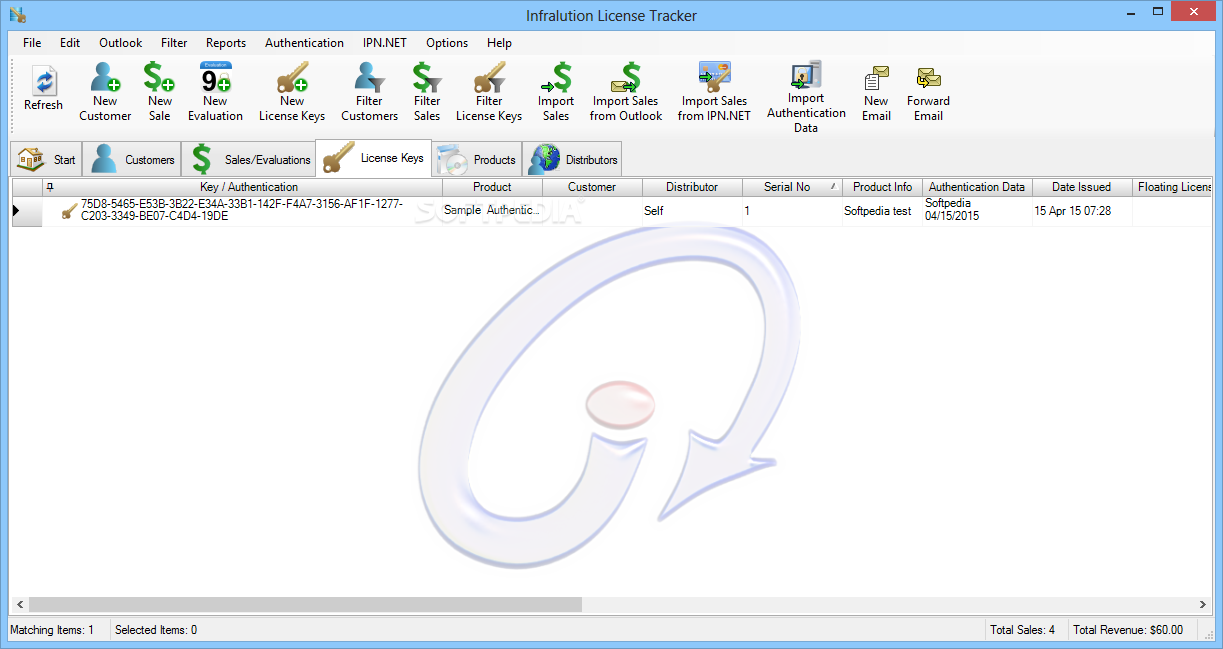Open the Outlook menu

tap(120, 43)
